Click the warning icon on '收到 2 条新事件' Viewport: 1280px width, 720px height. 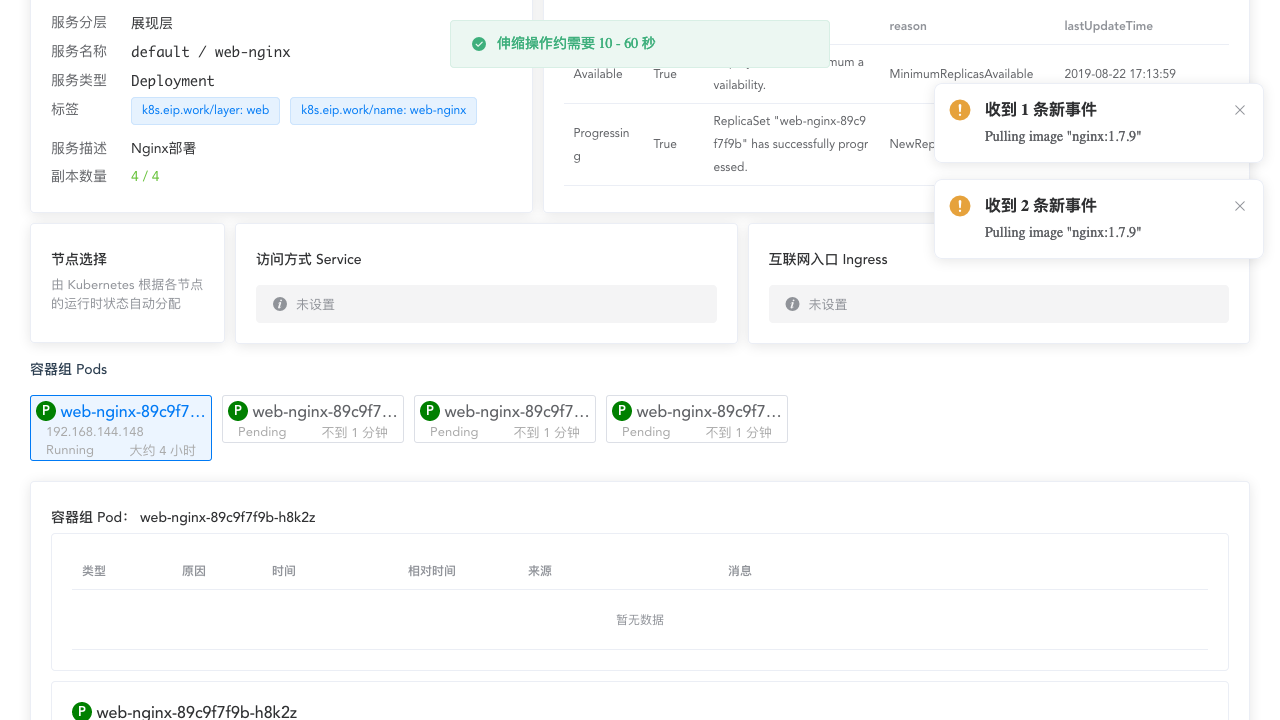tap(960, 206)
